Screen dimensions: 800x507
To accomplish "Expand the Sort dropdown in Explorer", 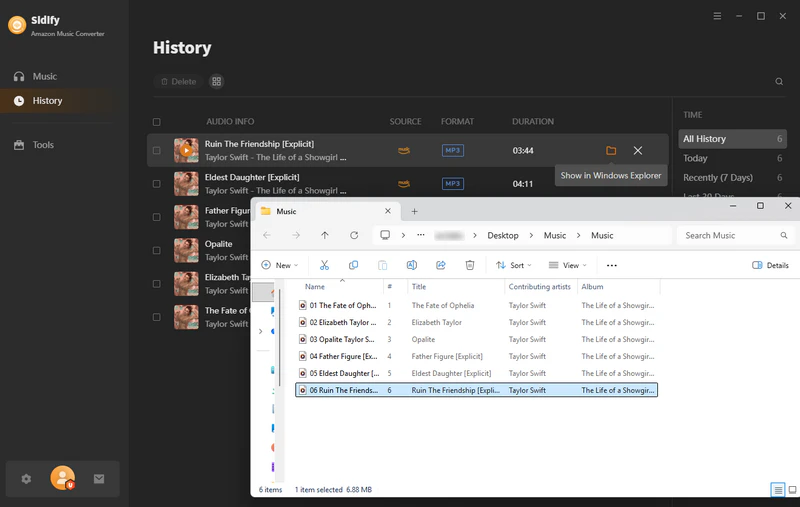I will coord(513,265).
